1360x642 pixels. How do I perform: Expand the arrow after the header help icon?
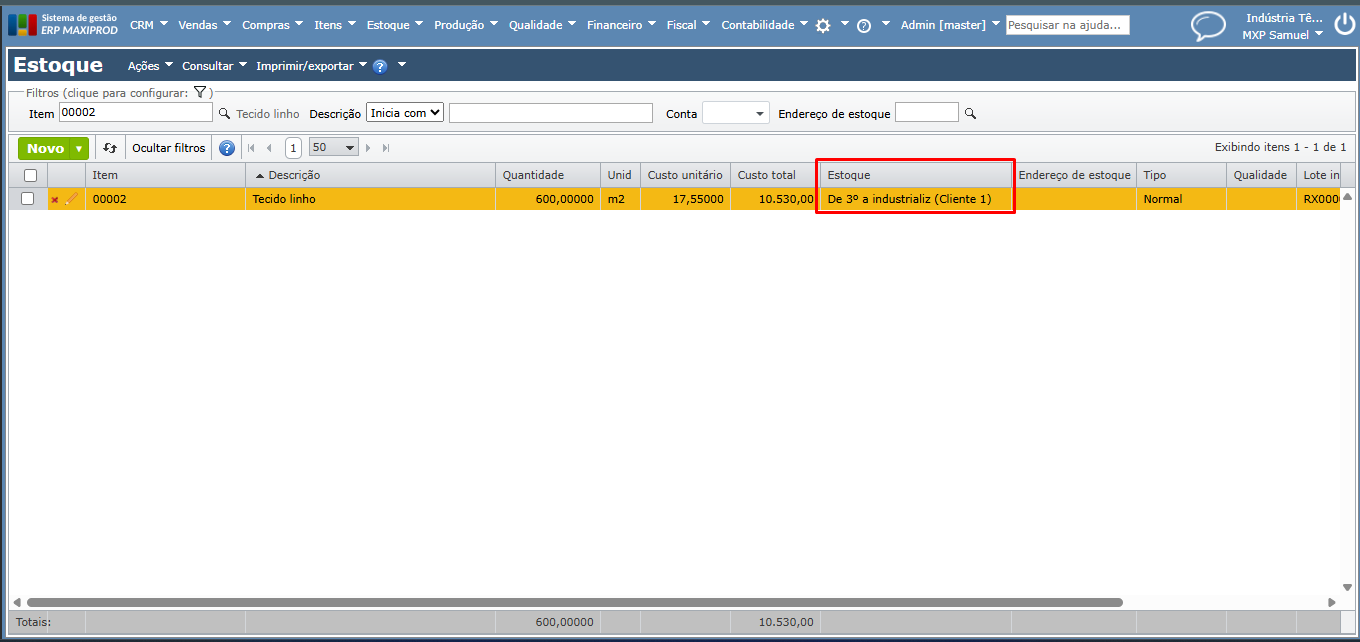coord(401,66)
